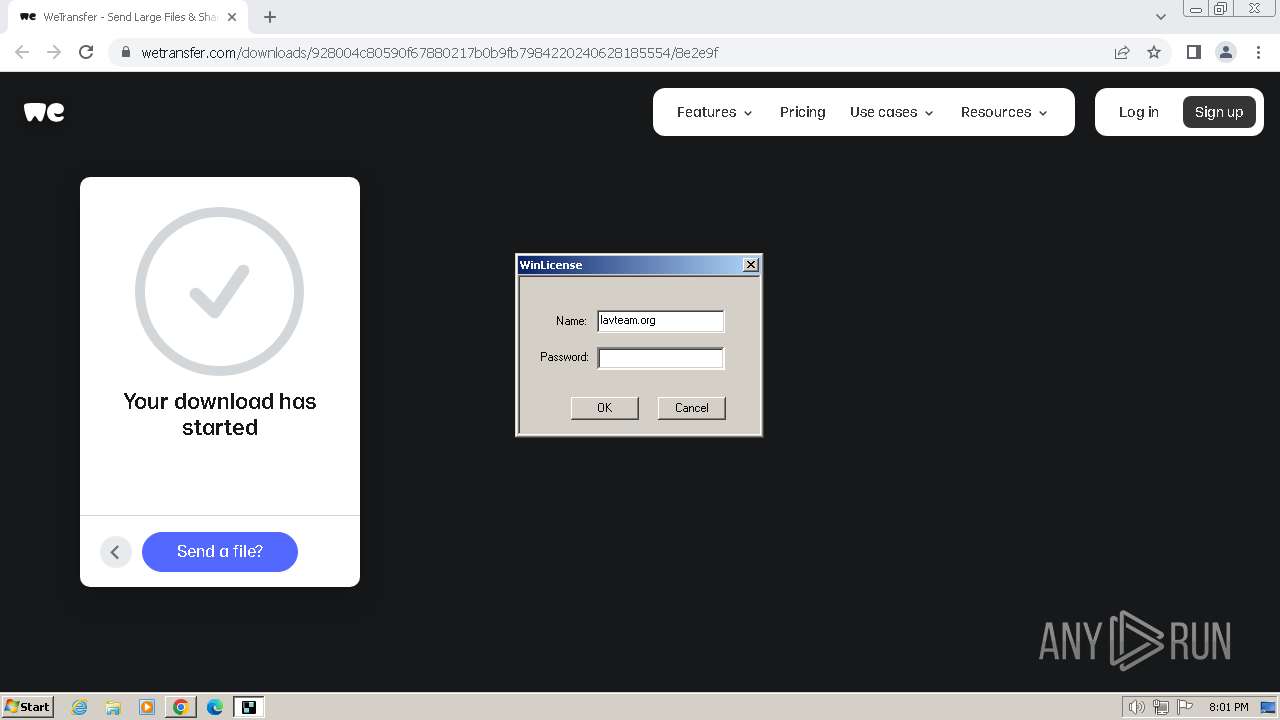Close the WinLicense dialog
This screenshot has width=1280, height=720.
pyautogui.click(x=751, y=265)
